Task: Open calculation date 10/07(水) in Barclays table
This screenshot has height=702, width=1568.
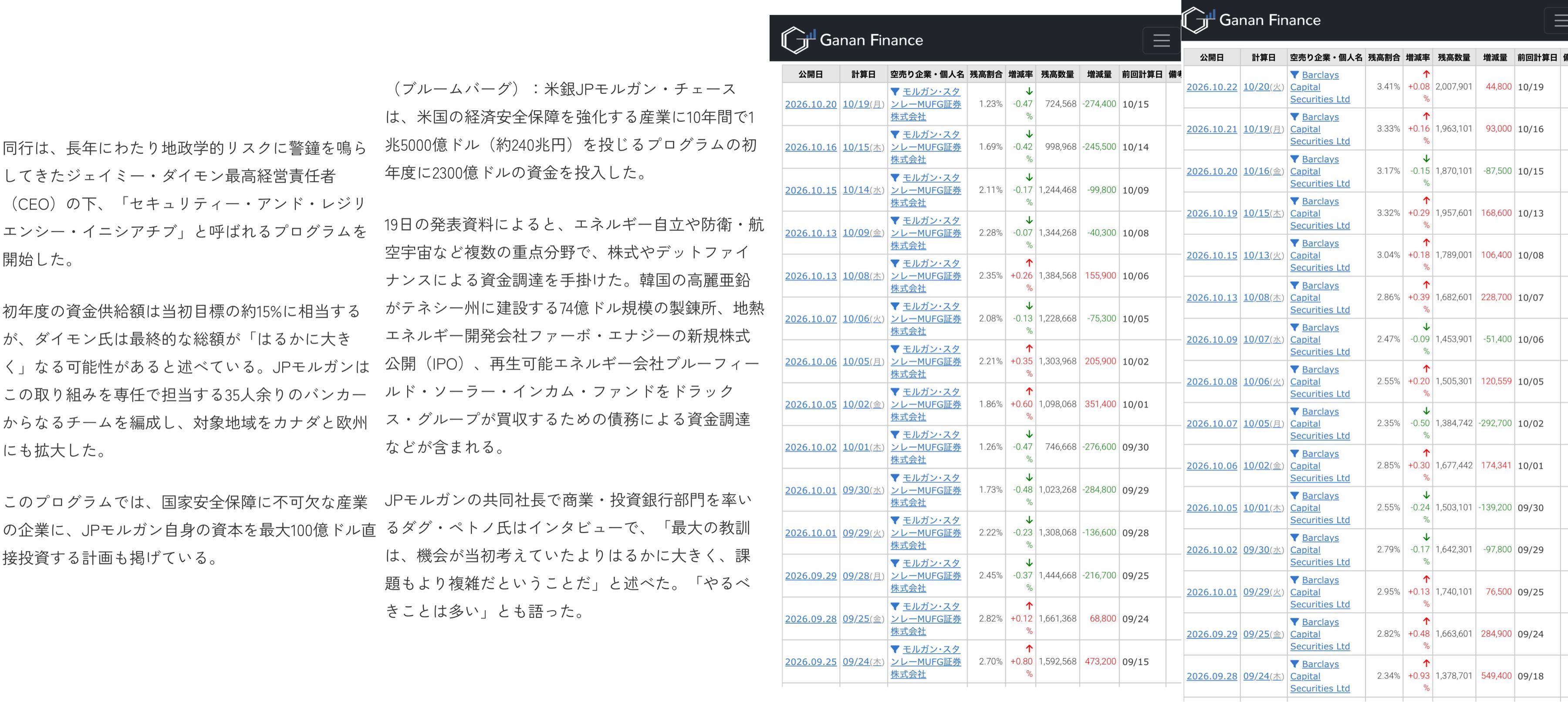Action: [x=1264, y=340]
